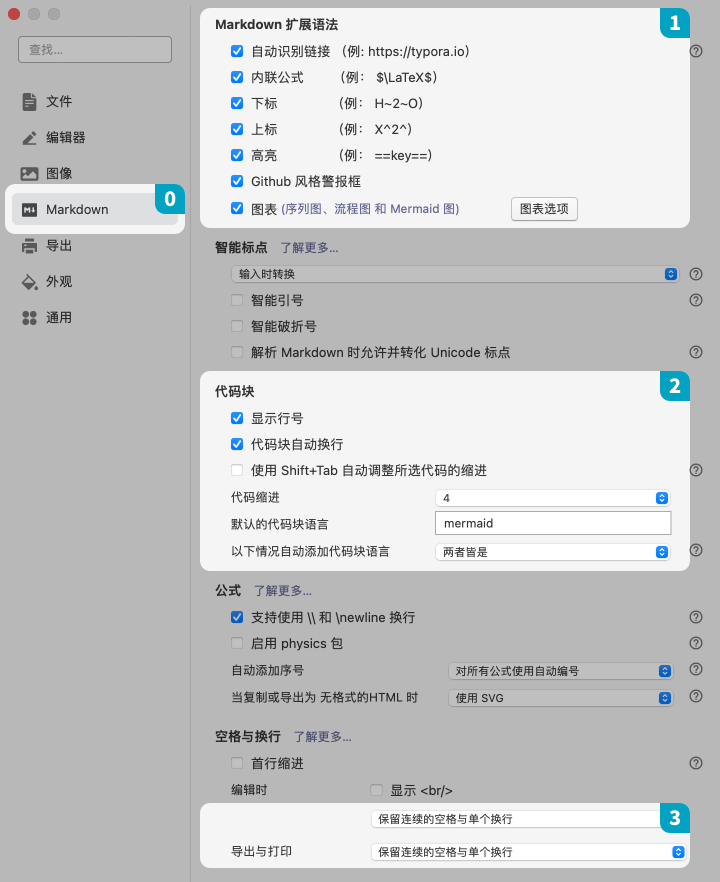Disable 高亮 syntax checkbox
This screenshot has width=720, height=882.
pyautogui.click(x=237, y=155)
